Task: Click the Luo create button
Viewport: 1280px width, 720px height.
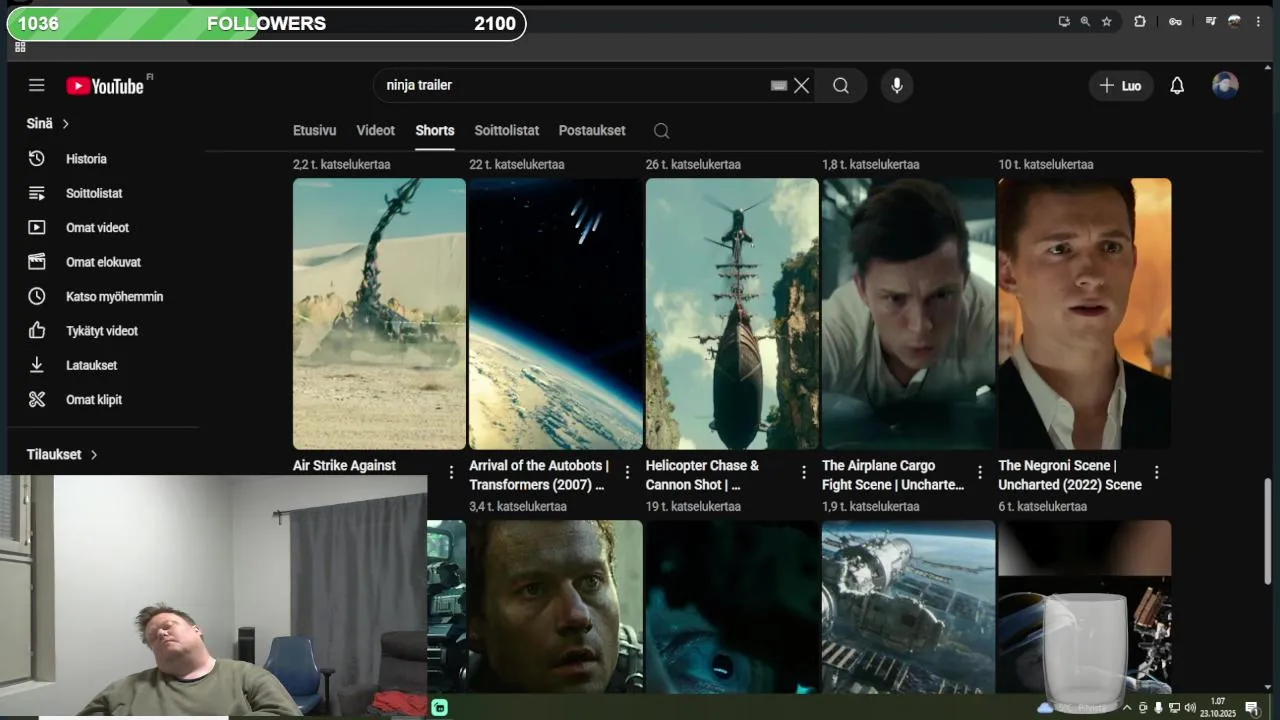Action: click(1121, 86)
